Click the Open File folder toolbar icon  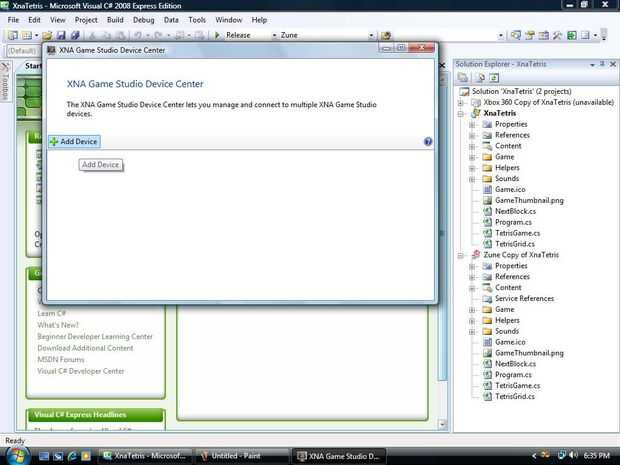click(47, 35)
